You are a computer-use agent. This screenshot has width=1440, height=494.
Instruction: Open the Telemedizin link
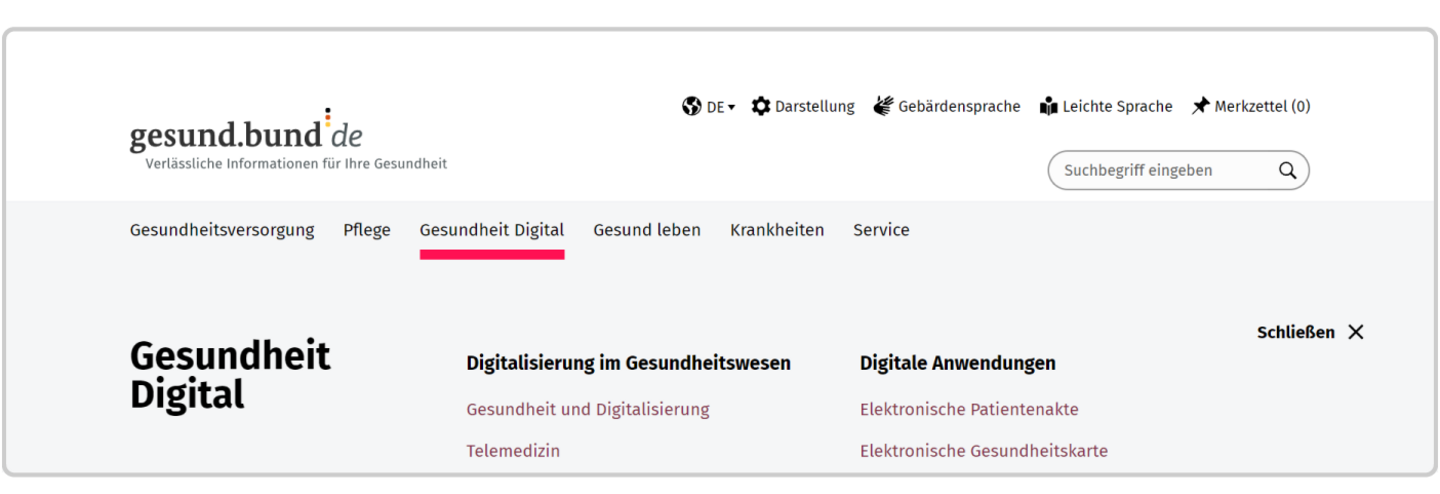[513, 451]
